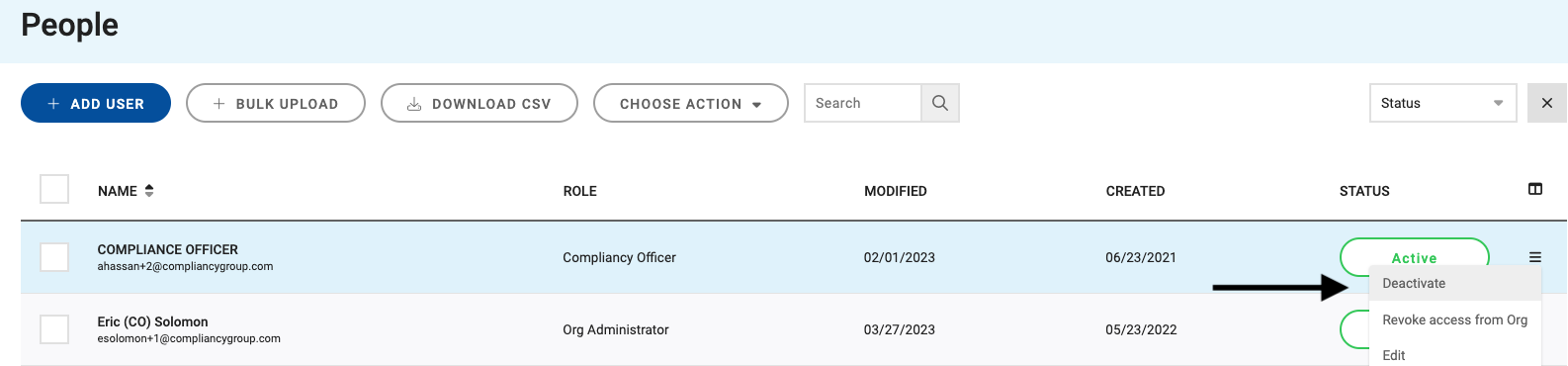Click the plus icon on Bulk Upload
The width and height of the screenshot is (1568, 366).
click(219, 104)
